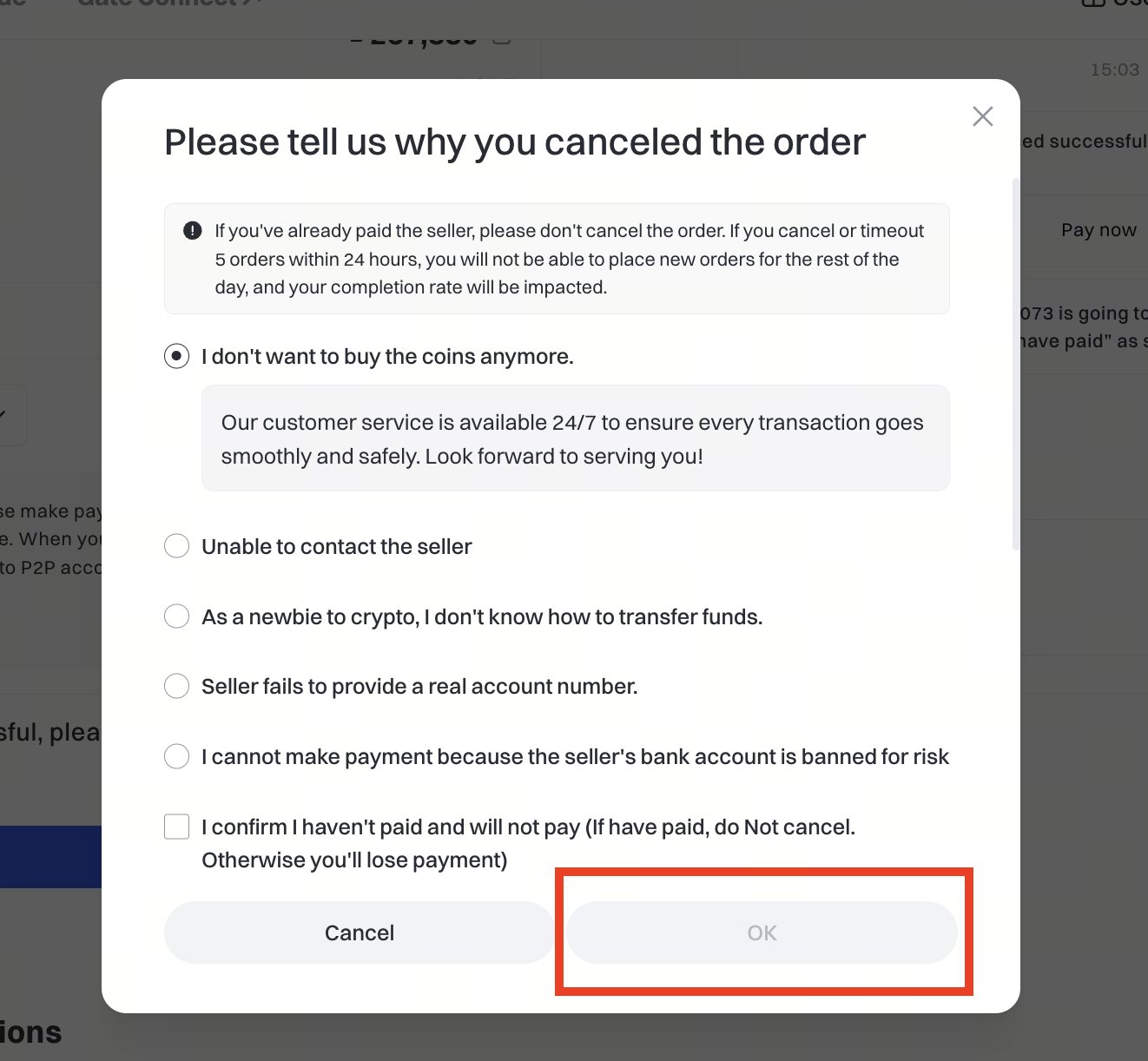Select "Seller fails to provide a real account number"
This screenshot has height=1061, width=1148.
click(177, 686)
